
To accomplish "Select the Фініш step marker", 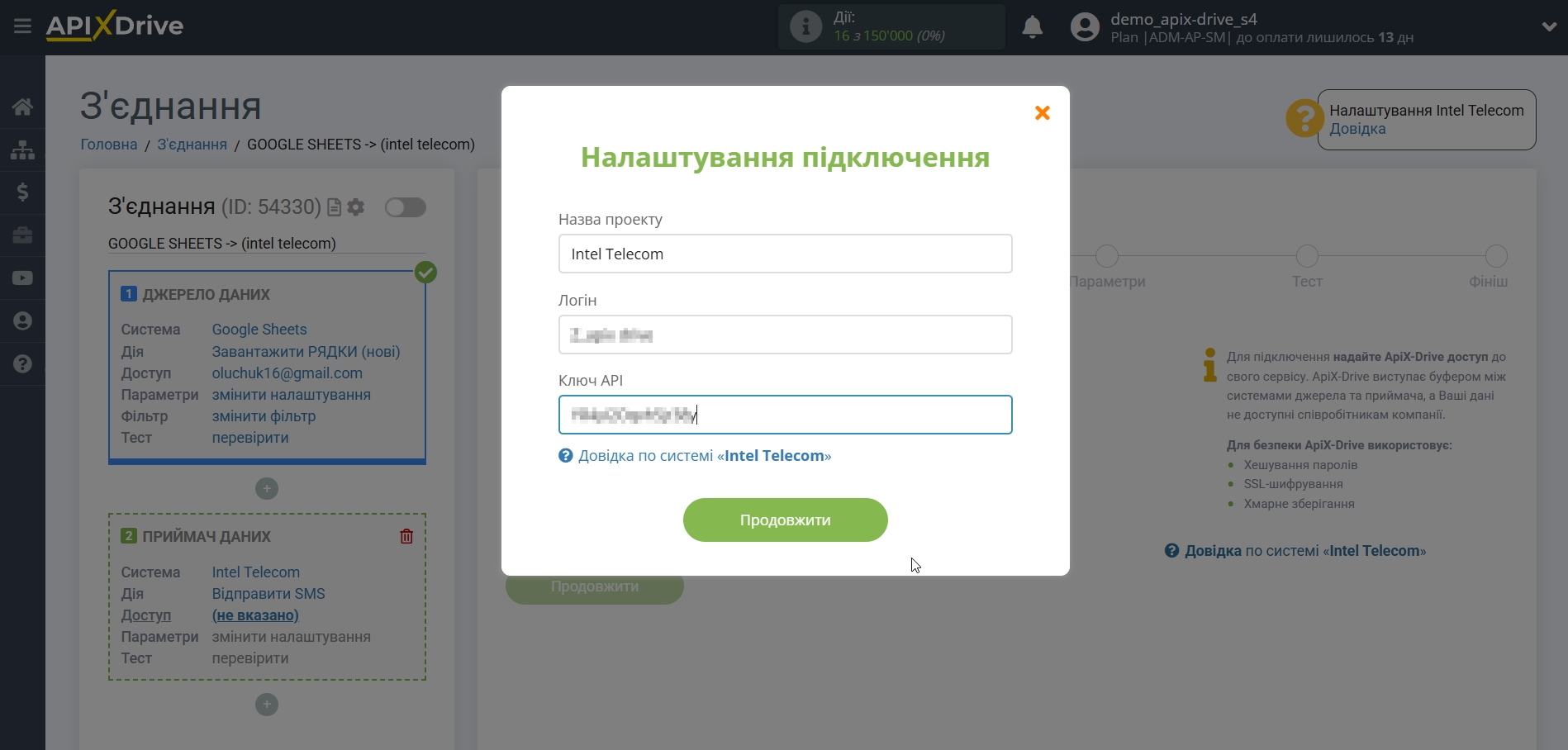I will click(1496, 256).
